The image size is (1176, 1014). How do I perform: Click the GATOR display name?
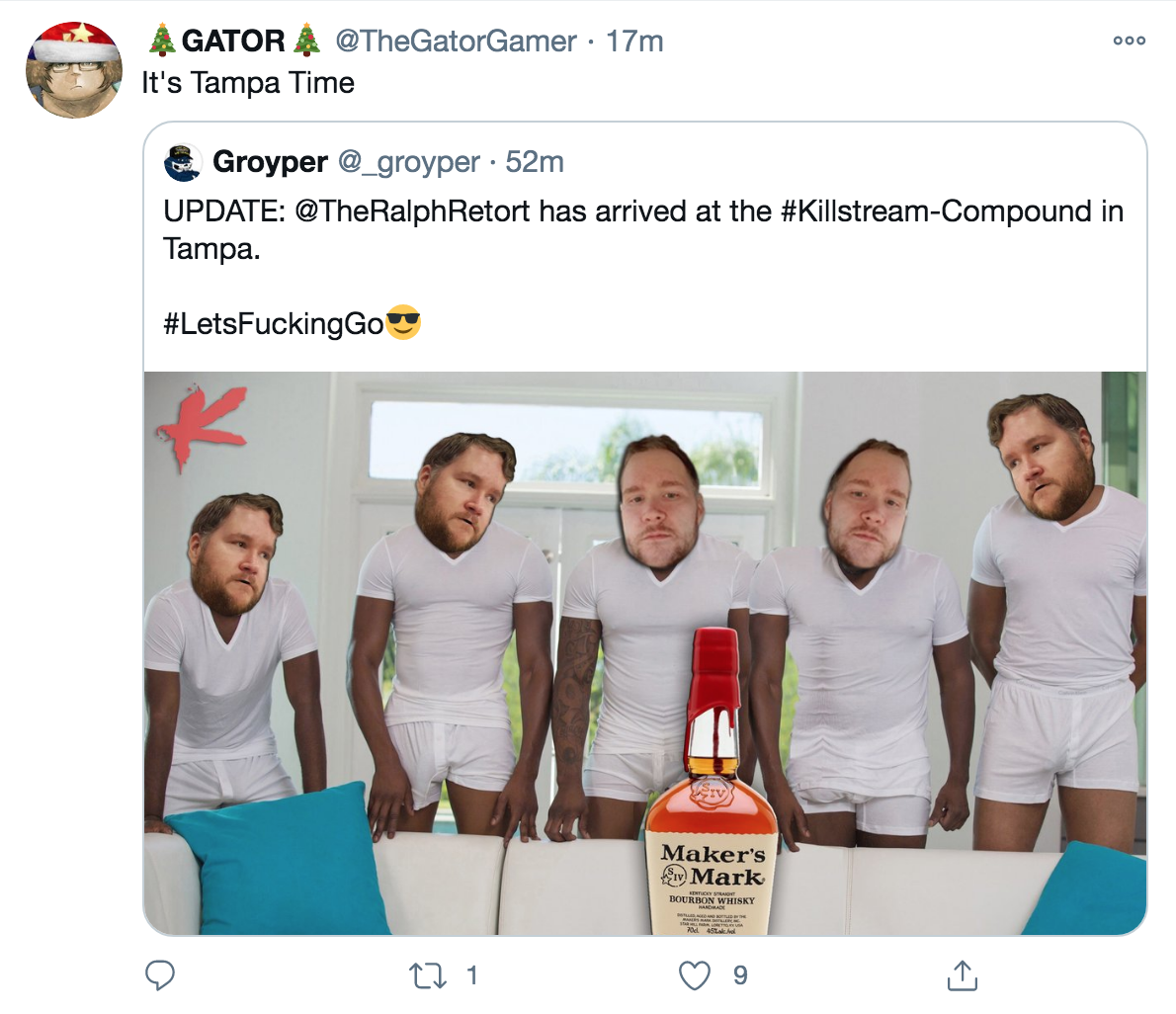(233, 41)
